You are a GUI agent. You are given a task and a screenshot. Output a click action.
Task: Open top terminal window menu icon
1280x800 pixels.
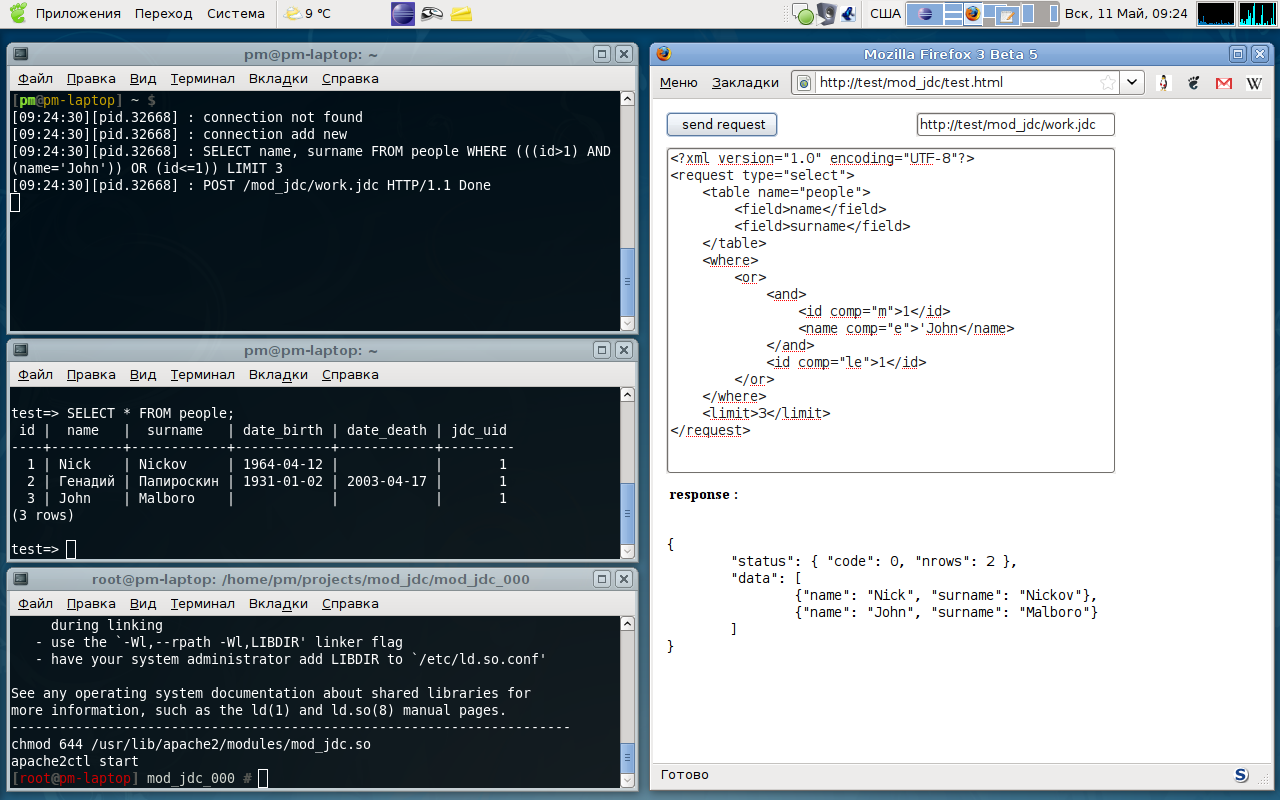click(21, 54)
